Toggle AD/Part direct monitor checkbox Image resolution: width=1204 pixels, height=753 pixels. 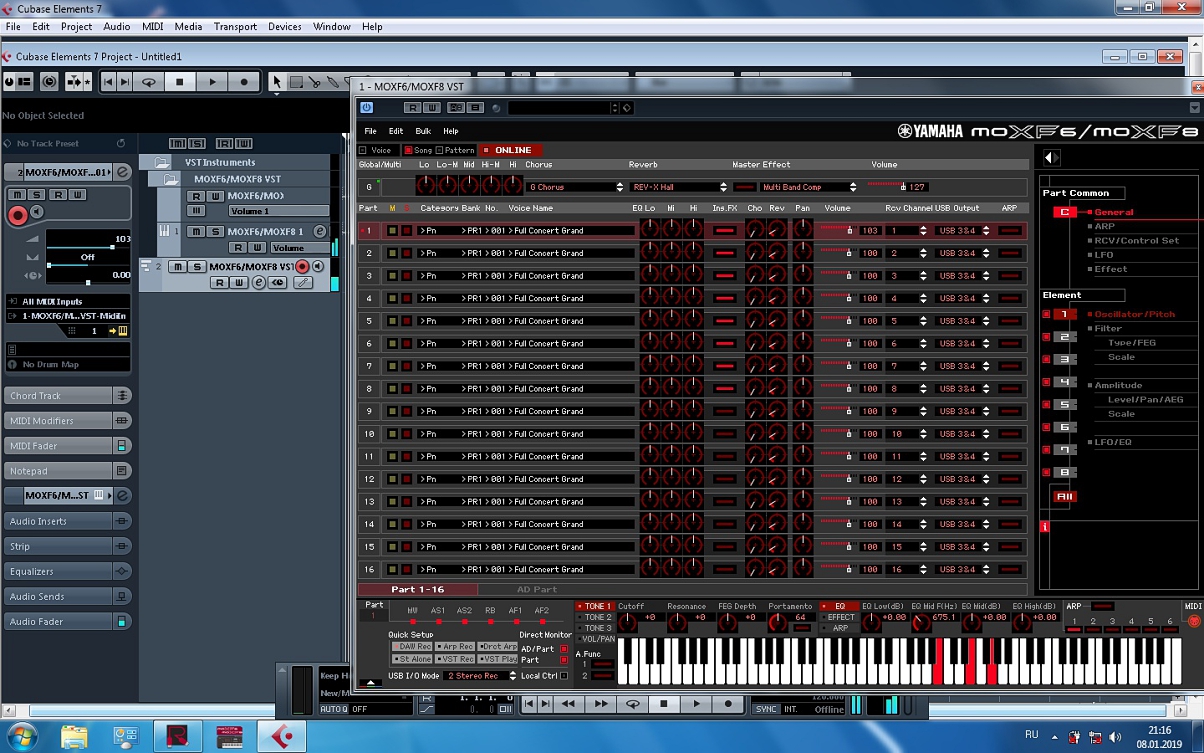(x=564, y=649)
